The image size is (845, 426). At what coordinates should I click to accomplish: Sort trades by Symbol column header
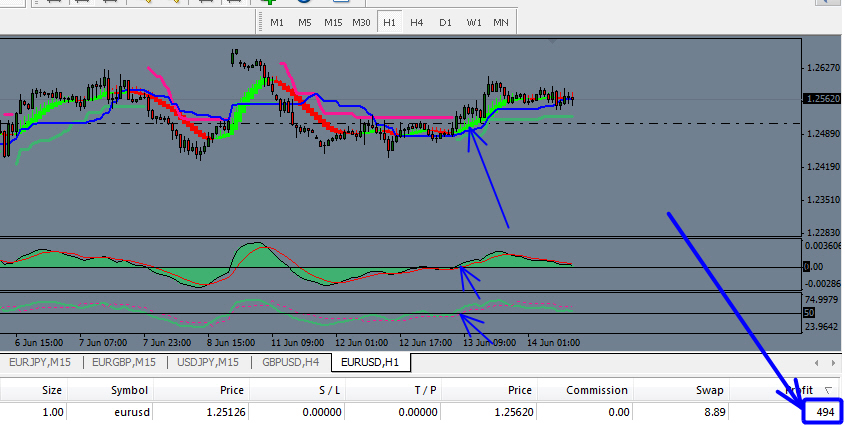pyautogui.click(x=129, y=390)
